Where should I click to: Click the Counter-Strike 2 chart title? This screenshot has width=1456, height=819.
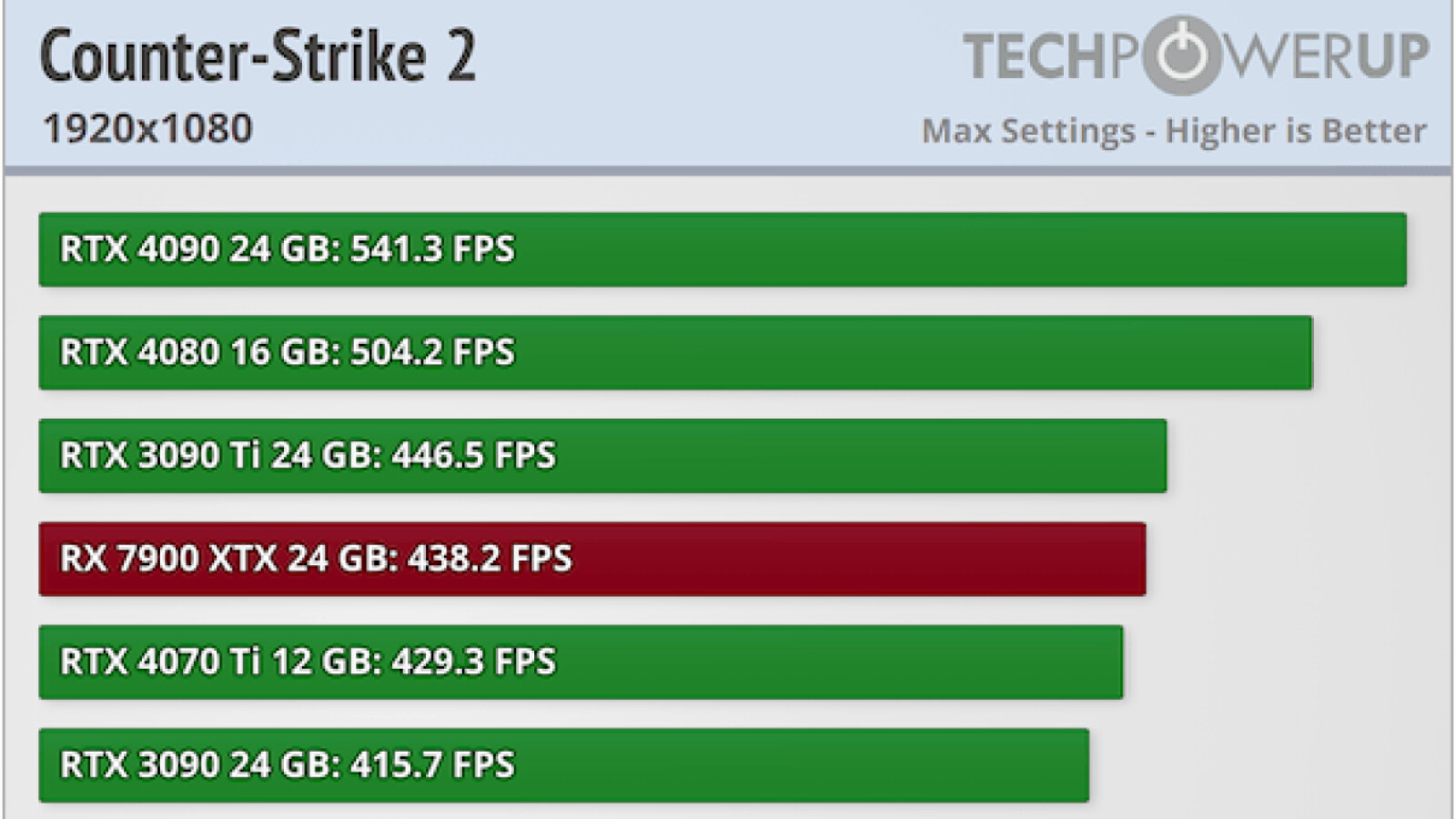click(x=258, y=56)
